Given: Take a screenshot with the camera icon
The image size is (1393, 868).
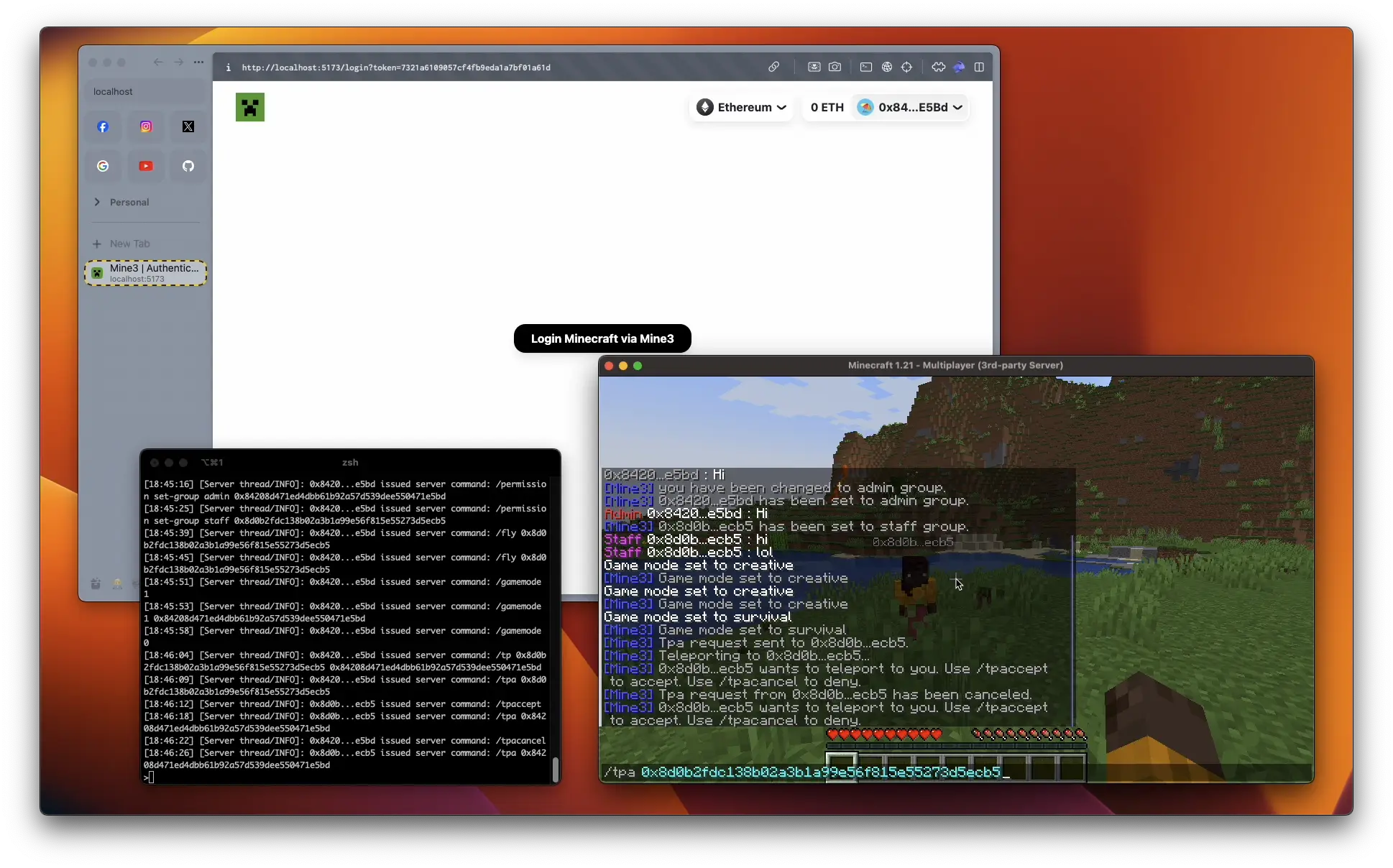Looking at the screenshot, I should [835, 67].
